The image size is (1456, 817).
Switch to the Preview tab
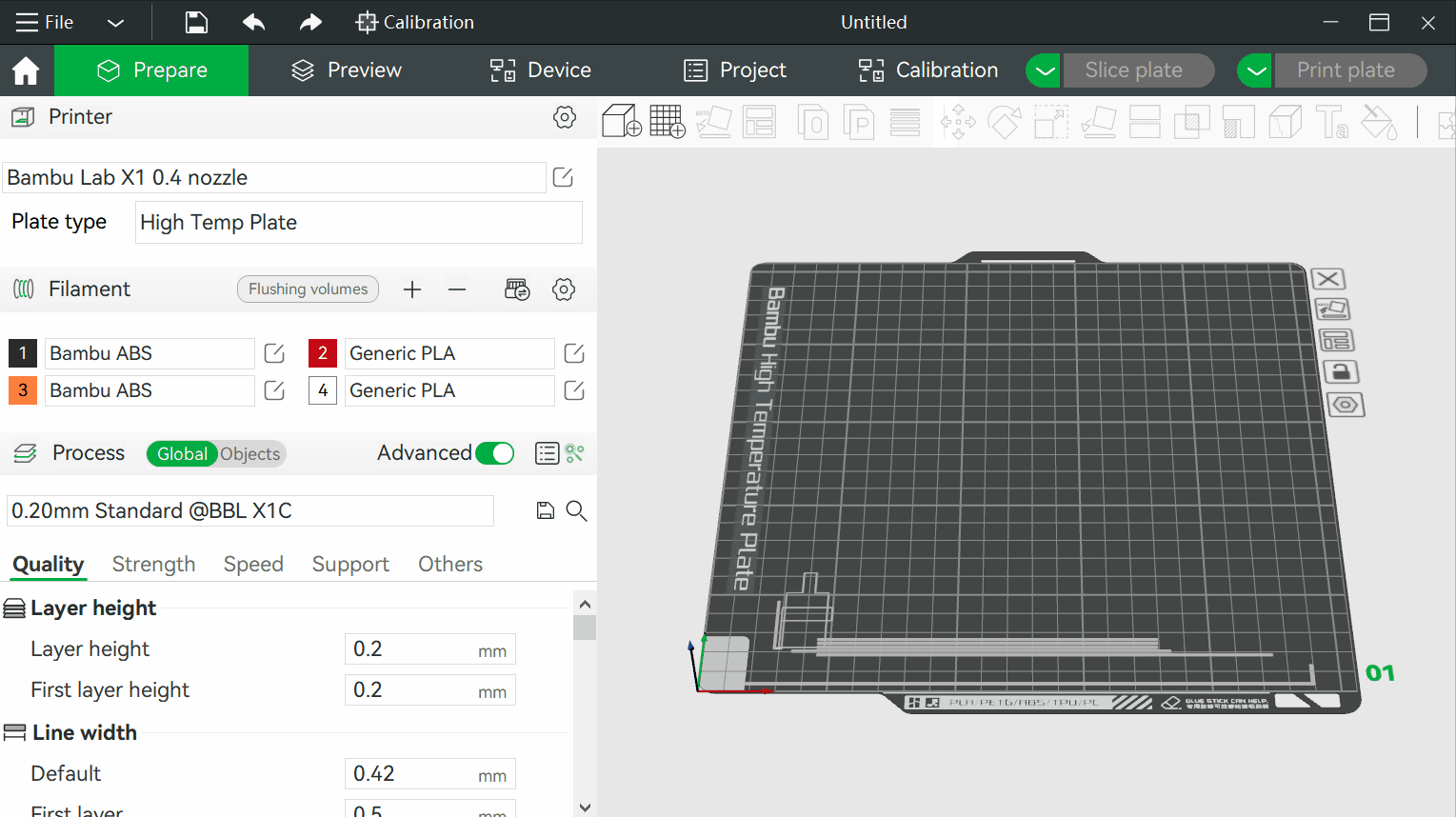(346, 70)
